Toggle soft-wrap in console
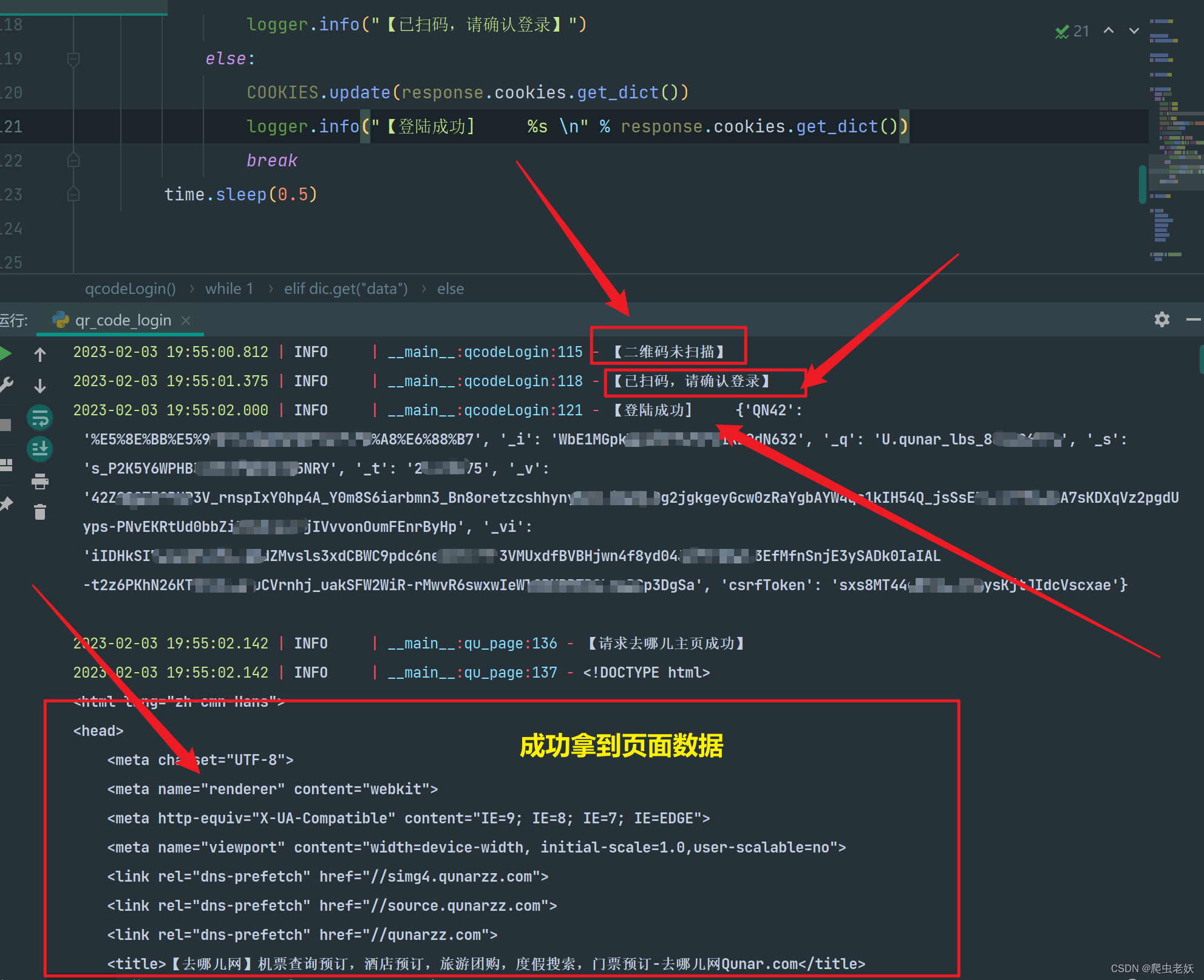The image size is (1204, 980). pyautogui.click(x=40, y=418)
